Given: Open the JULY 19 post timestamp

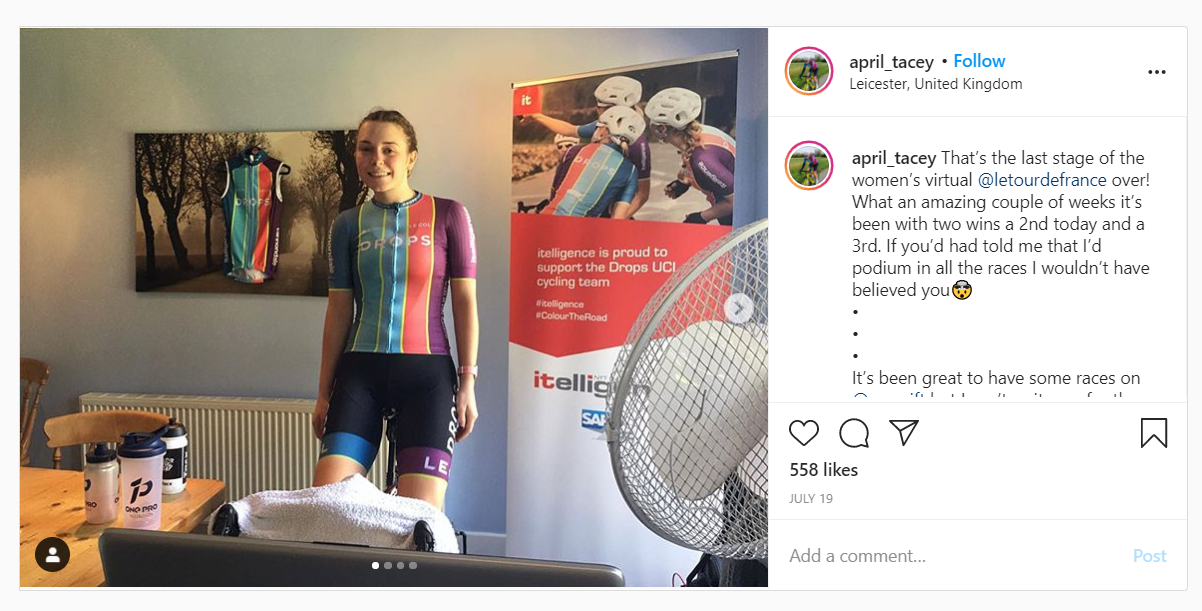Looking at the screenshot, I should pos(811,498).
